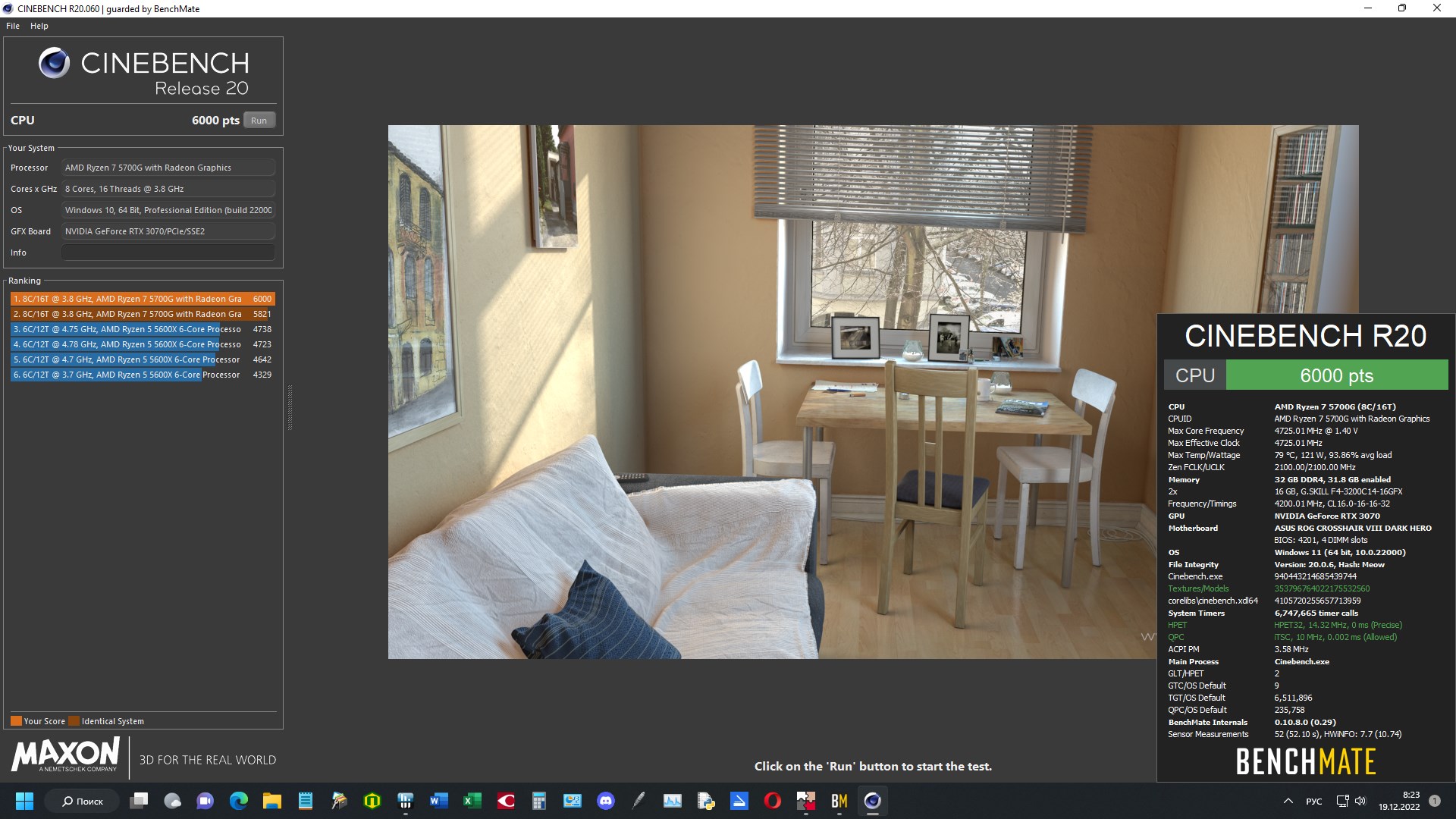Launch Microsoft Word from taskbar
This screenshot has width=1456, height=819.
(x=439, y=801)
